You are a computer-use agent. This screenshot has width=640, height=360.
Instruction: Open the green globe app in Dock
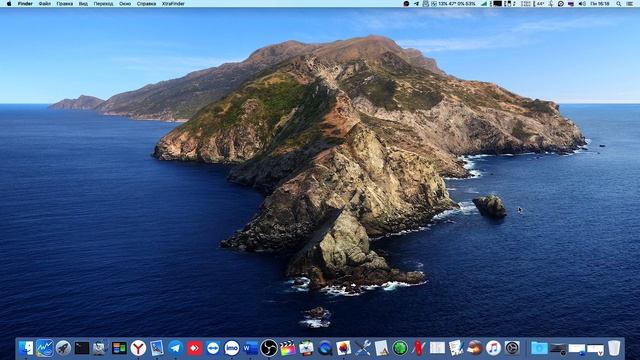click(400, 348)
